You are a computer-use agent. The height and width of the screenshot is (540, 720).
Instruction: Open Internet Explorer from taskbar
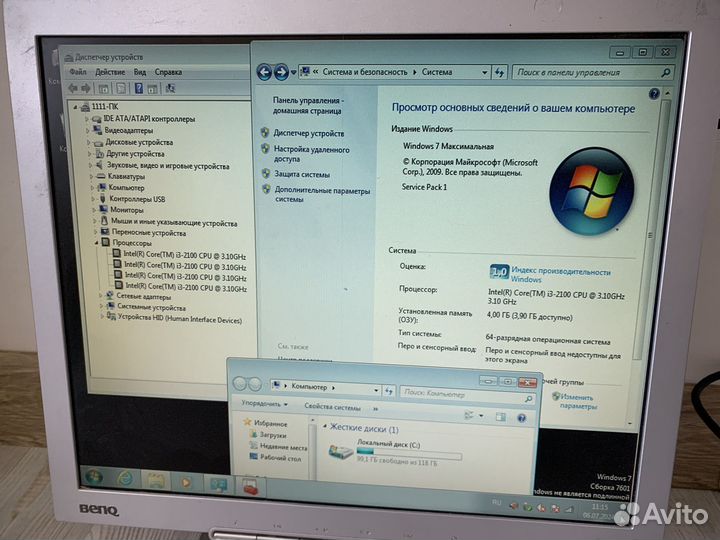coord(125,479)
